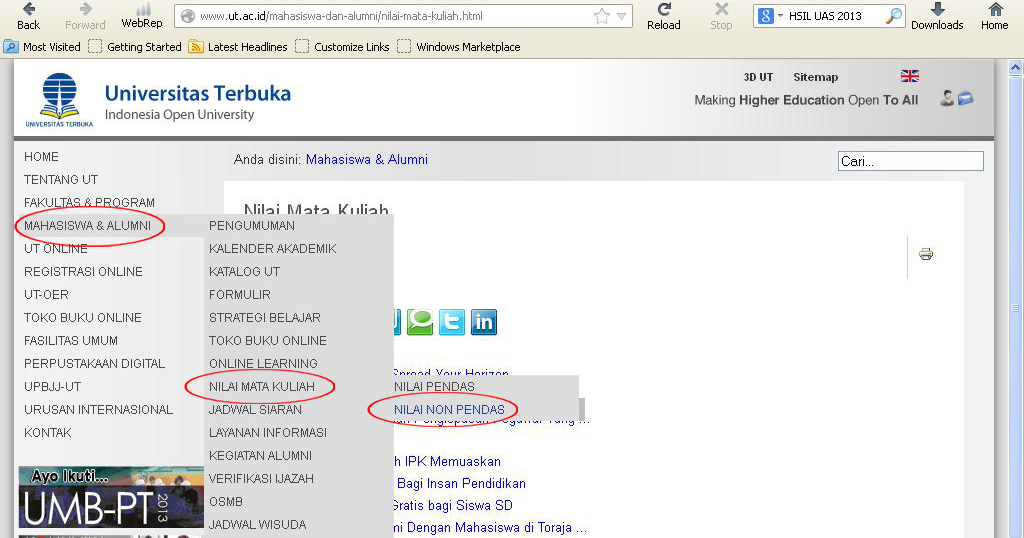Bookmark page with the star icon
Image resolution: width=1024 pixels, height=538 pixels.
[x=601, y=16]
